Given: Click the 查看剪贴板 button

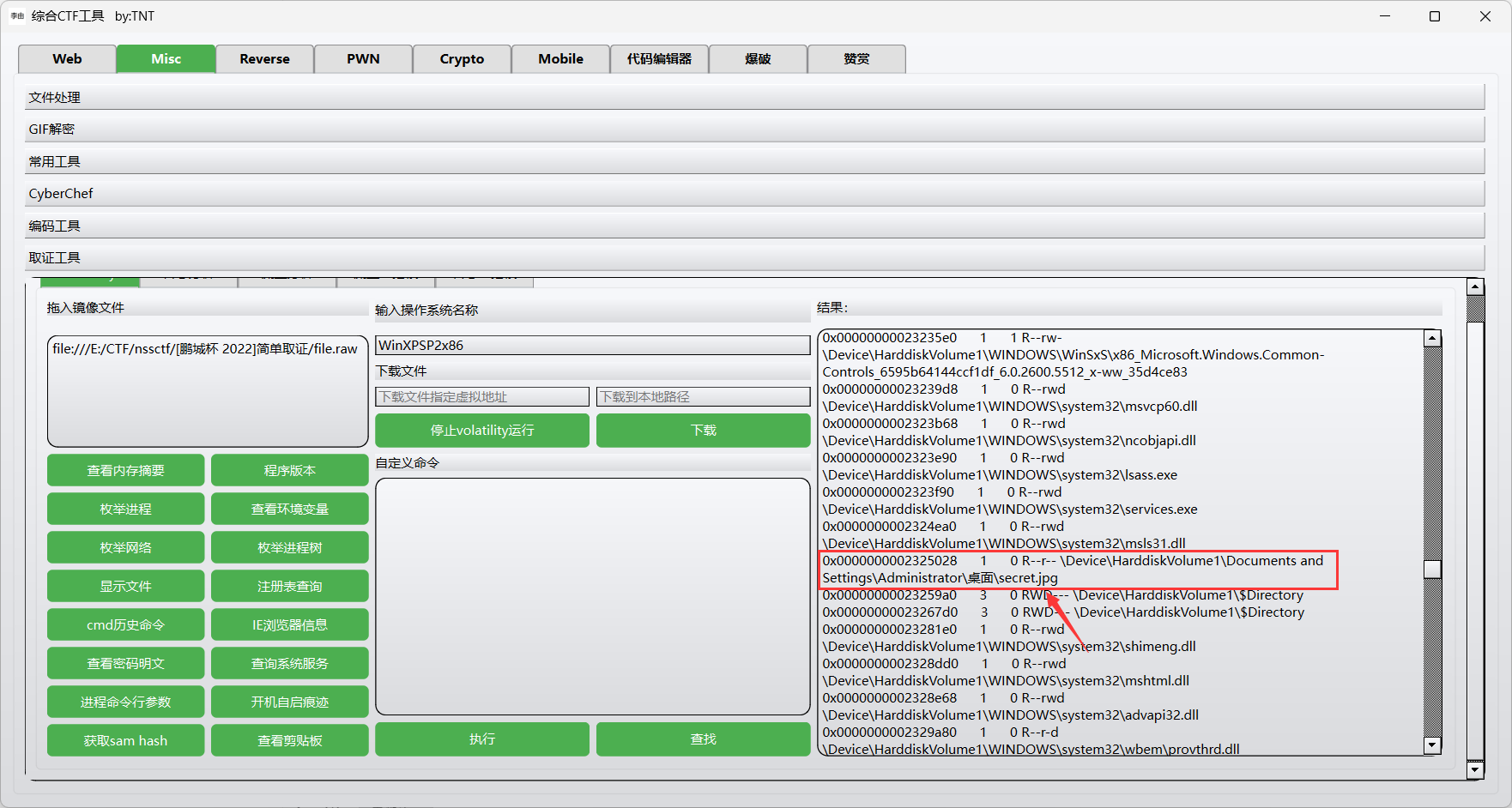Looking at the screenshot, I should click(x=290, y=740).
